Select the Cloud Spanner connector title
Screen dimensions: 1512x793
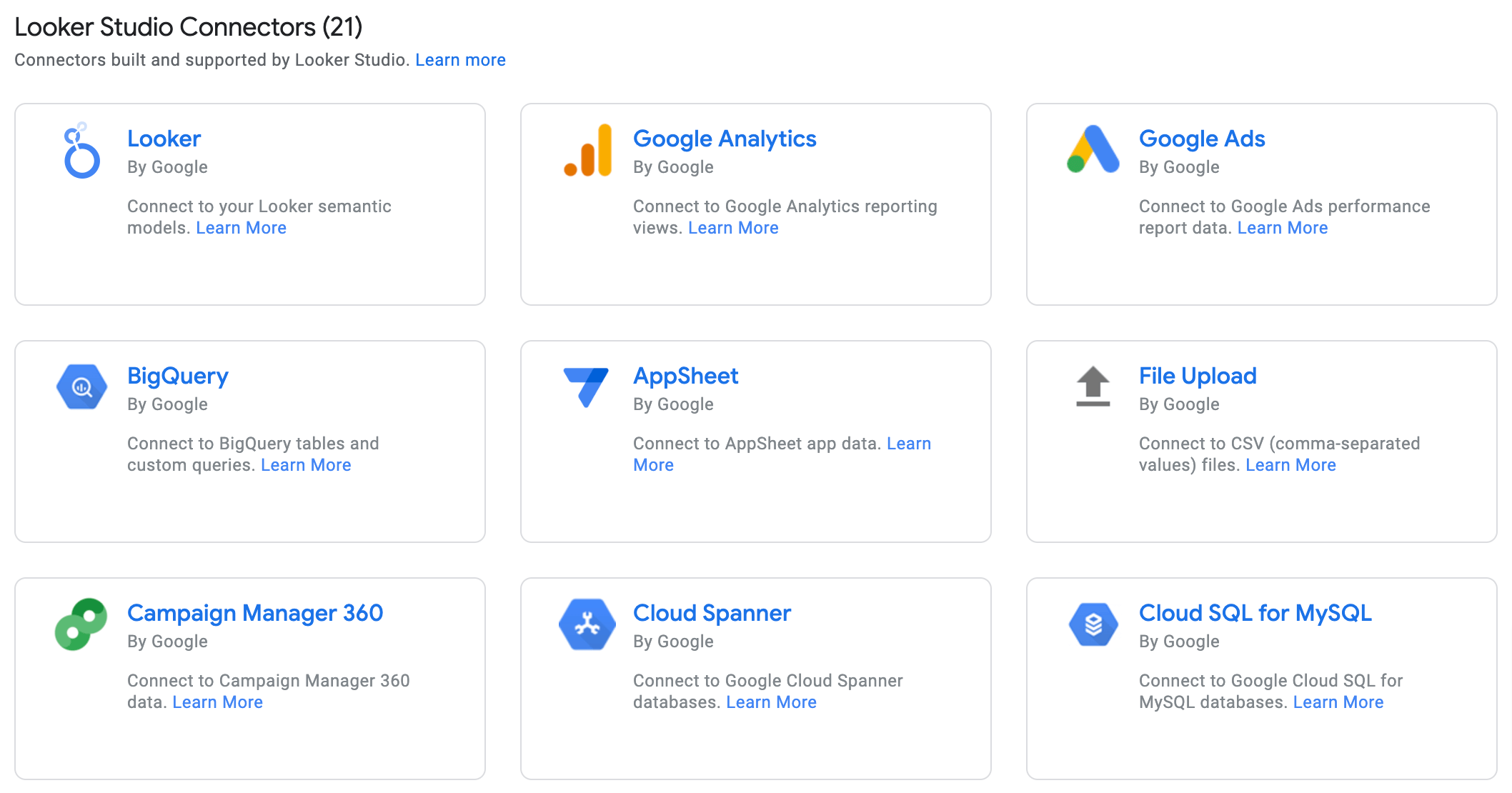(712, 613)
